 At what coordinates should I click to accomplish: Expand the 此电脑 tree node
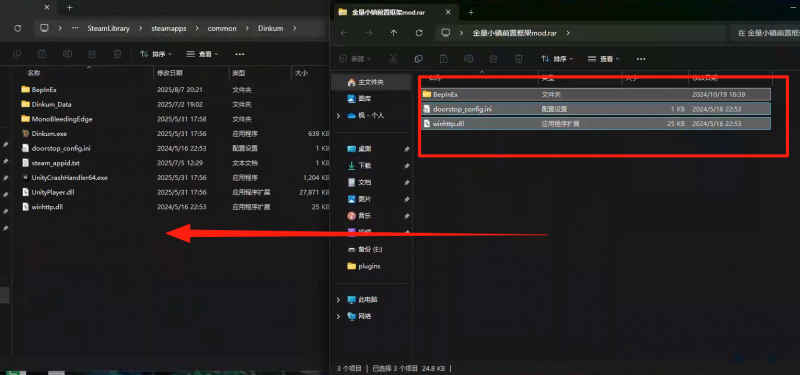[338, 299]
